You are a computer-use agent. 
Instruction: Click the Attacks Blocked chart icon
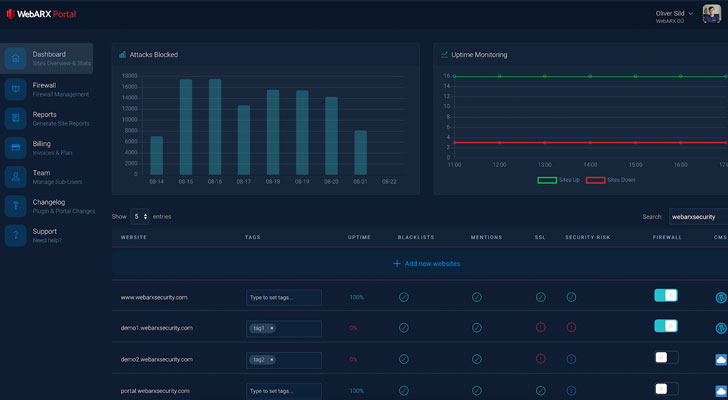pos(122,55)
